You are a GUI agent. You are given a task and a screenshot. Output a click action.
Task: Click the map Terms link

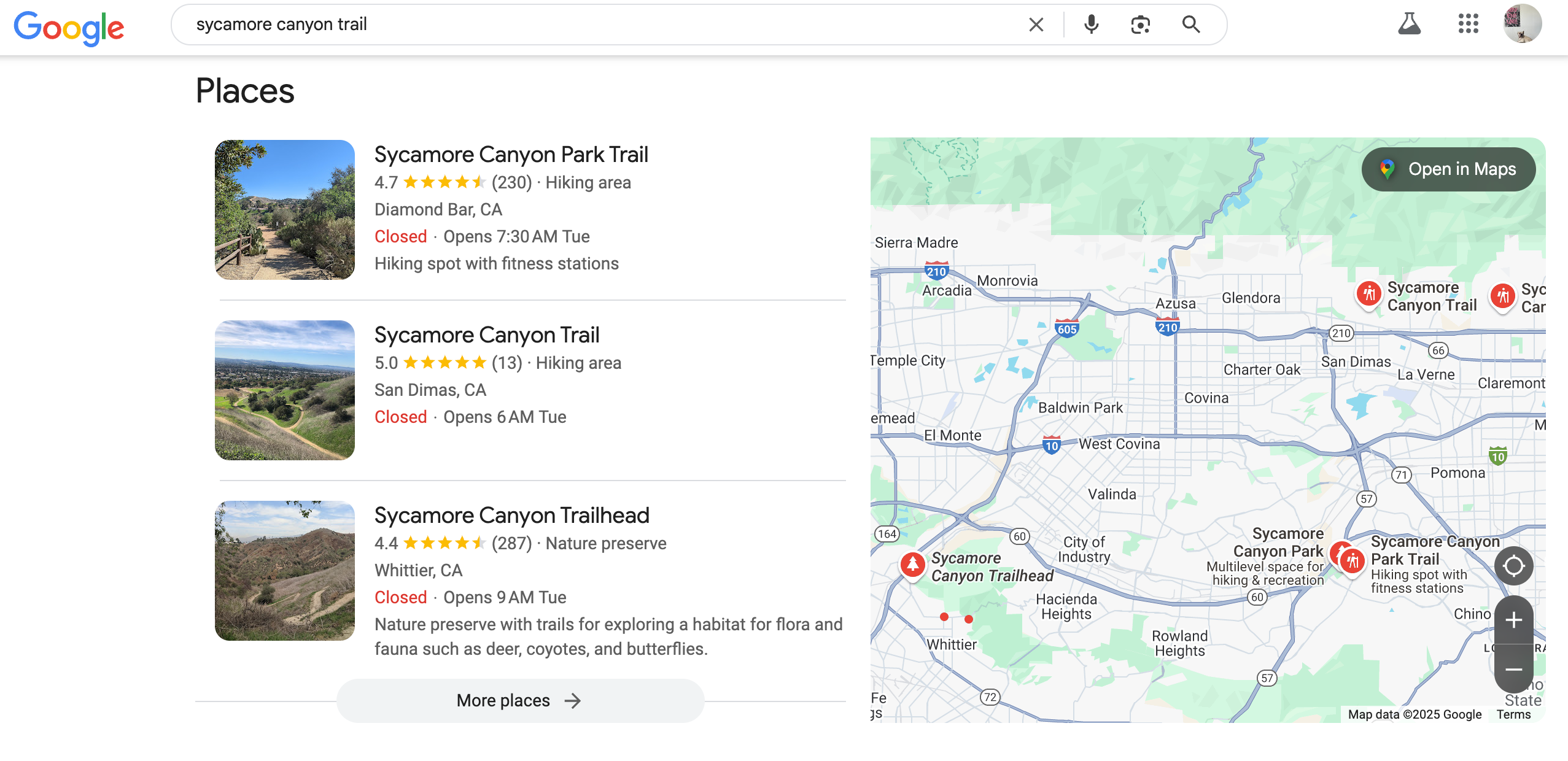pos(1513,714)
